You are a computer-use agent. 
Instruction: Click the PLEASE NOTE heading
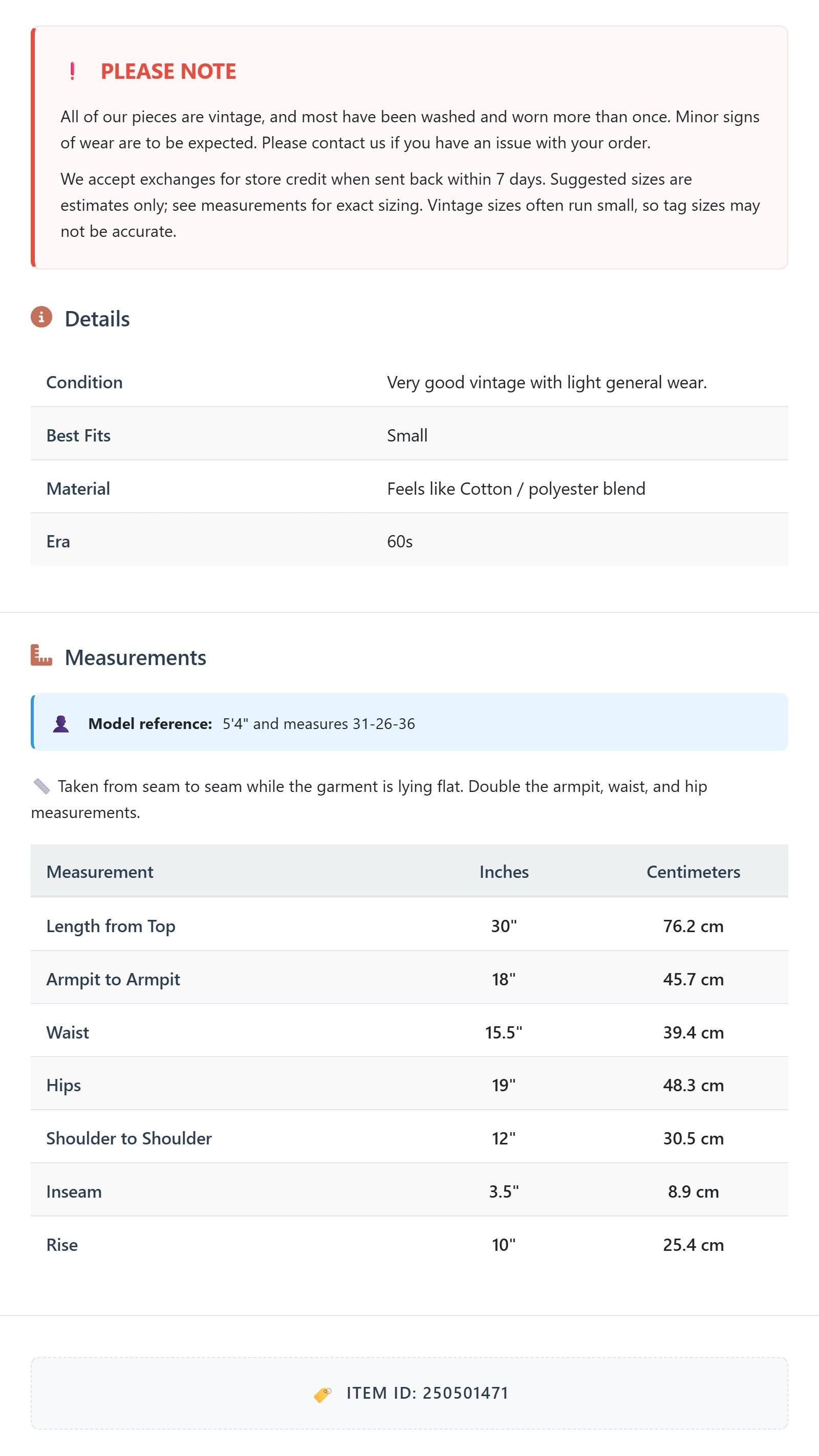168,71
